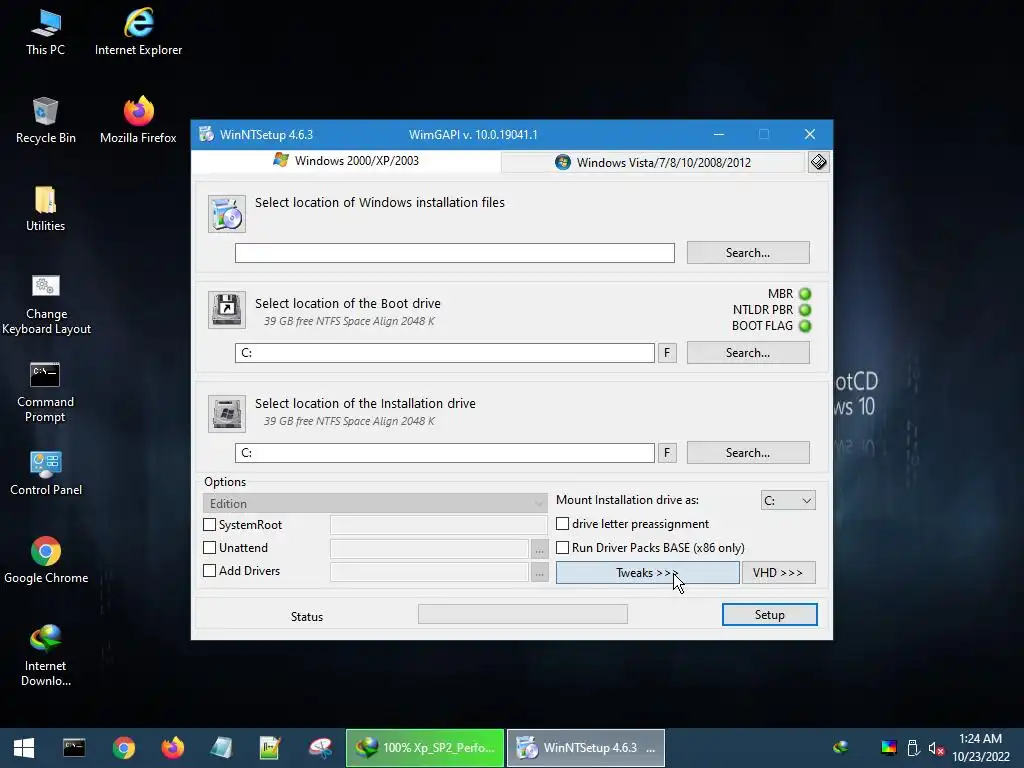This screenshot has width=1024, height=768.
Task: Browse for Unattend file with ... button
Action: click(539, 550)
